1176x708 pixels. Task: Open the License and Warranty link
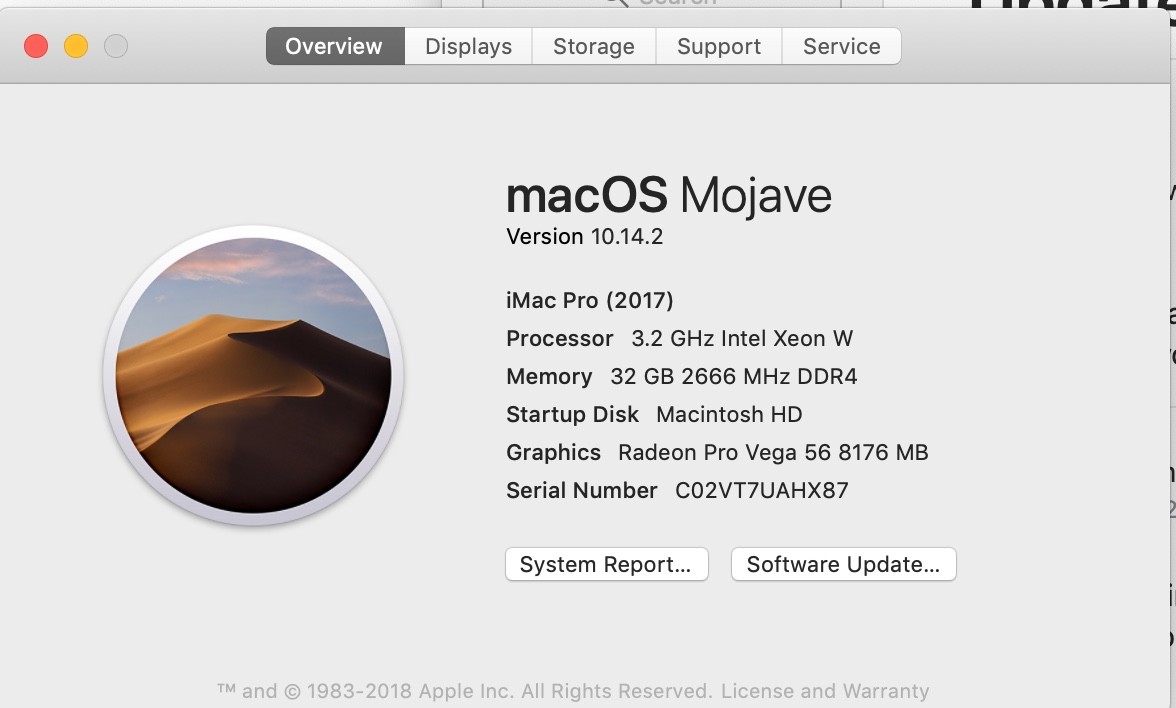tap(825, 691)
